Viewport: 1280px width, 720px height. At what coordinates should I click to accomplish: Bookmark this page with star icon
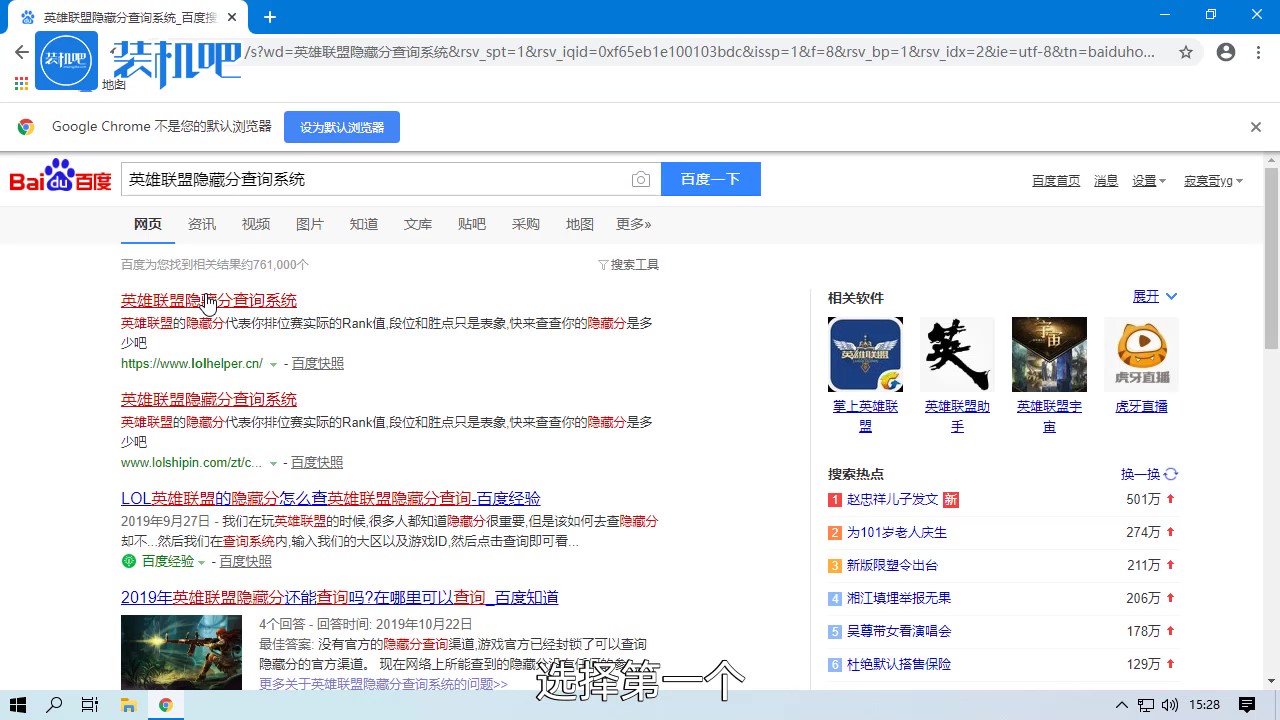point(1186,52)
